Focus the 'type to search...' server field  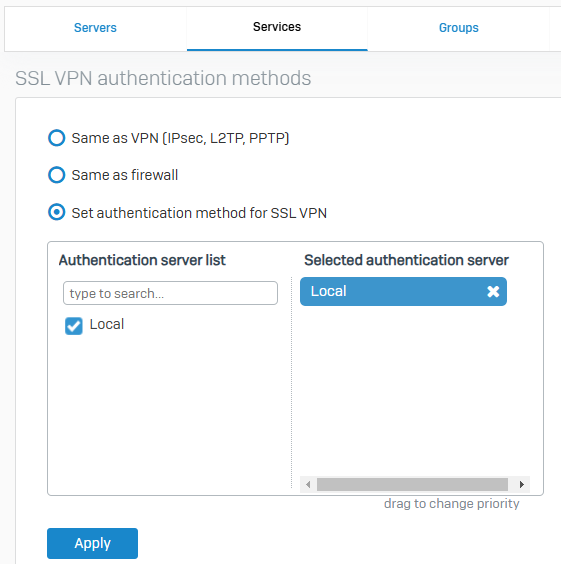coord(170,293)
